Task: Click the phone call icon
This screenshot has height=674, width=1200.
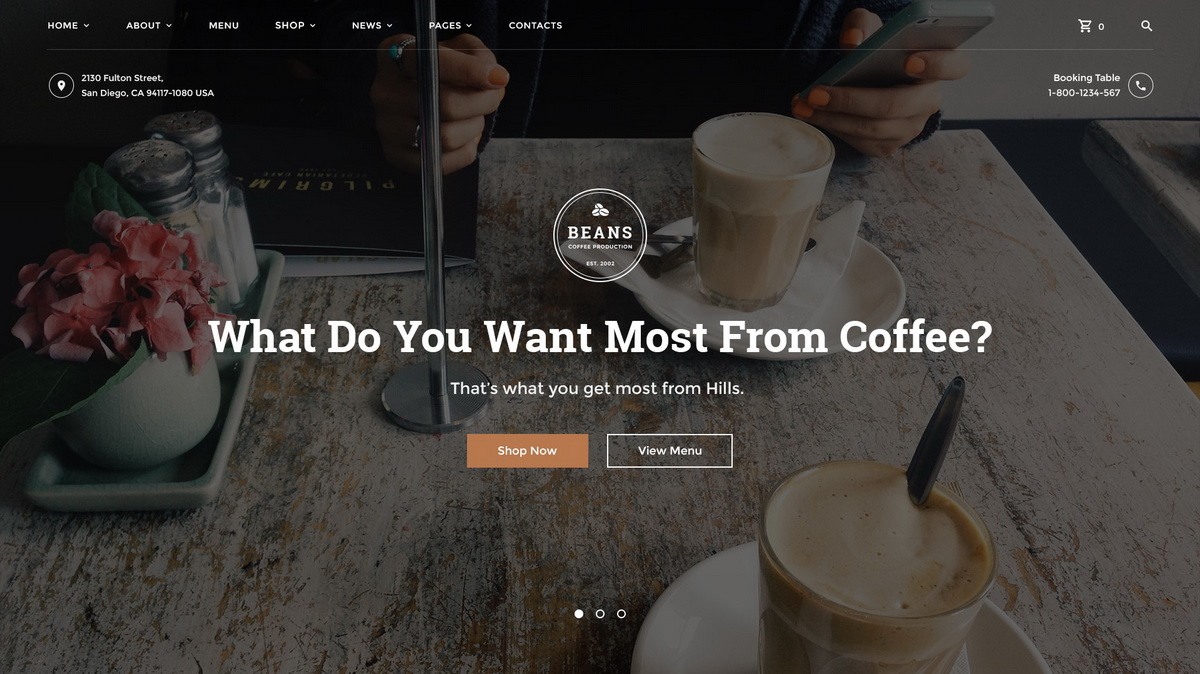Action: [1141, 86]
